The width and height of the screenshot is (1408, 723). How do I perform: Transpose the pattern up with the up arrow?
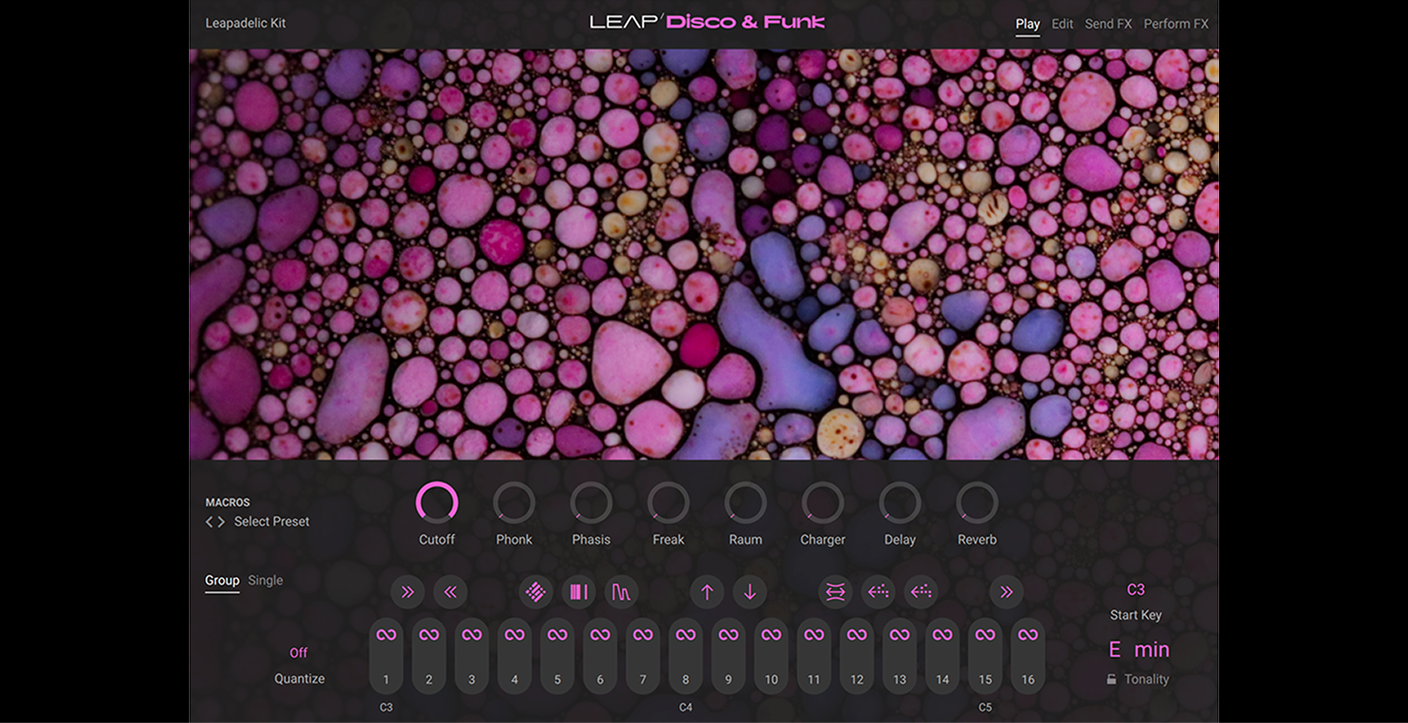707,591
